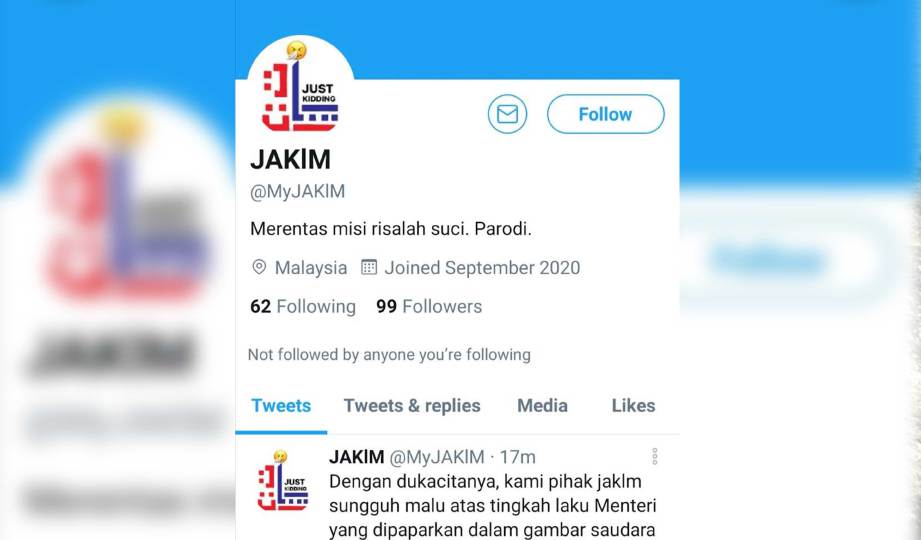
Task: Click the Malaysia location pin icon
Action: pyautogui.click(x=258, y=267)
